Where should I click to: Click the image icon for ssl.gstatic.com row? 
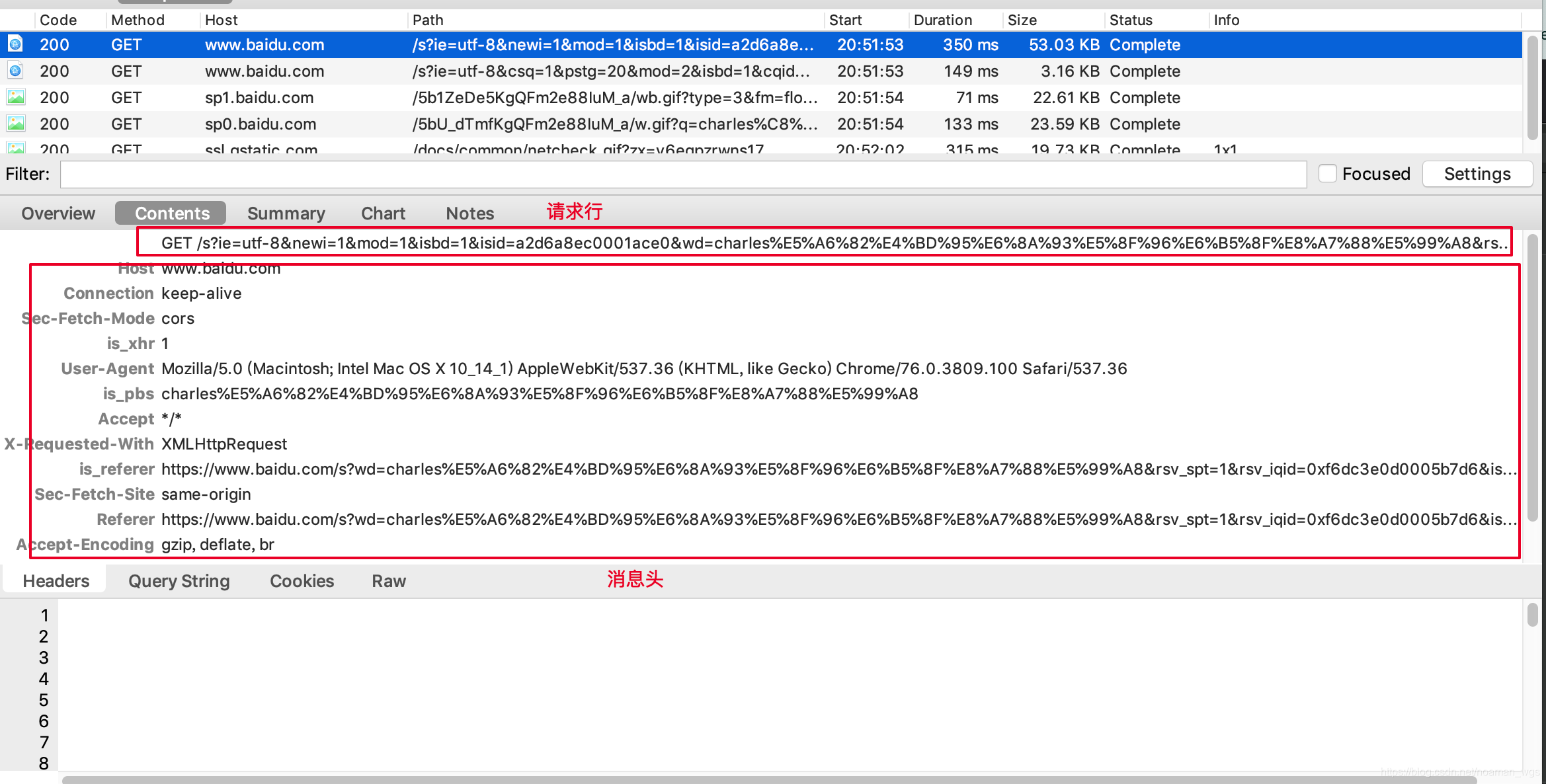click(x=15, y=148)
